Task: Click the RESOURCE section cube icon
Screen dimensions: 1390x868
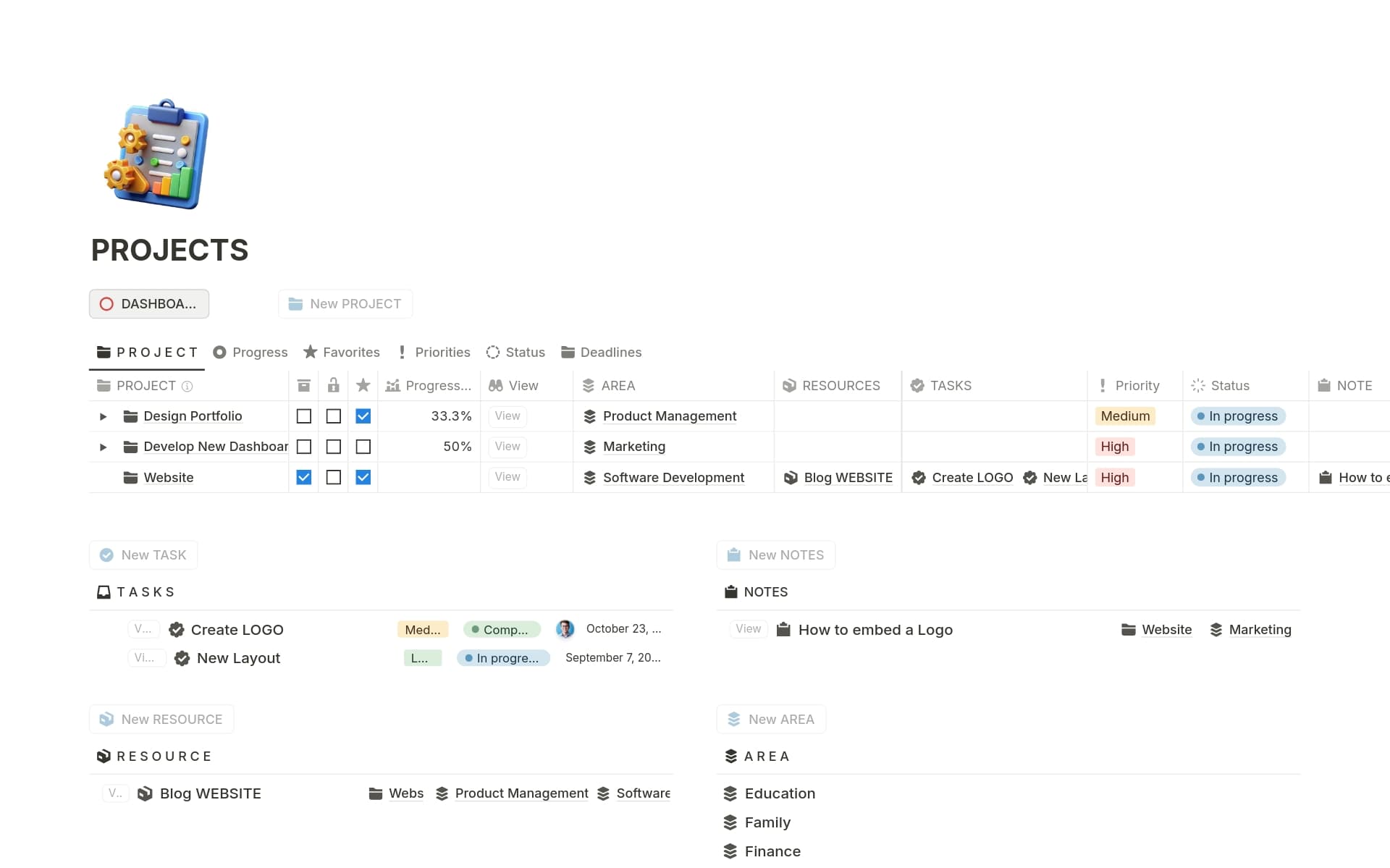Action: pos(104,757)
